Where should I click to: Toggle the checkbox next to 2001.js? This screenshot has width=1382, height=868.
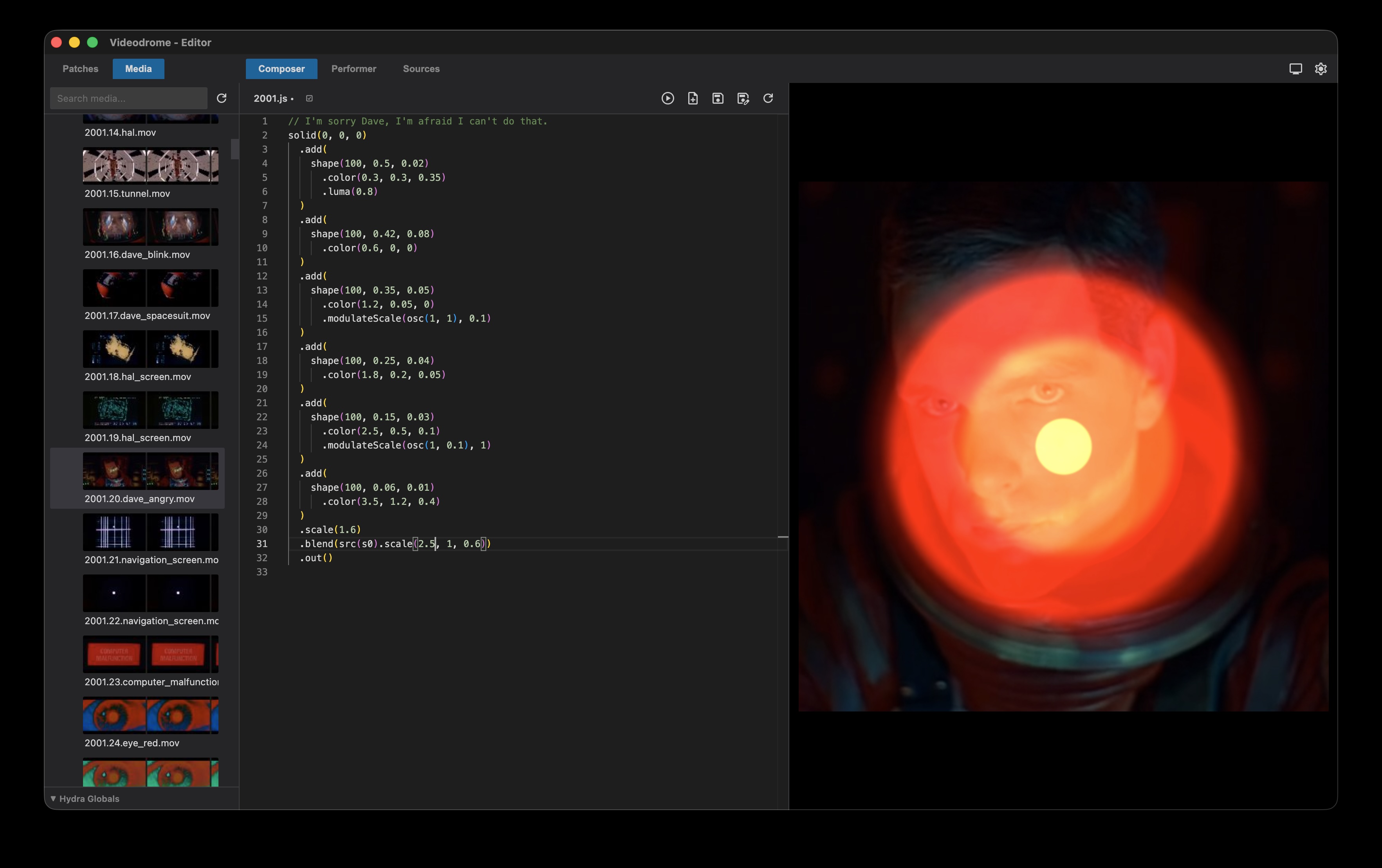309,98
